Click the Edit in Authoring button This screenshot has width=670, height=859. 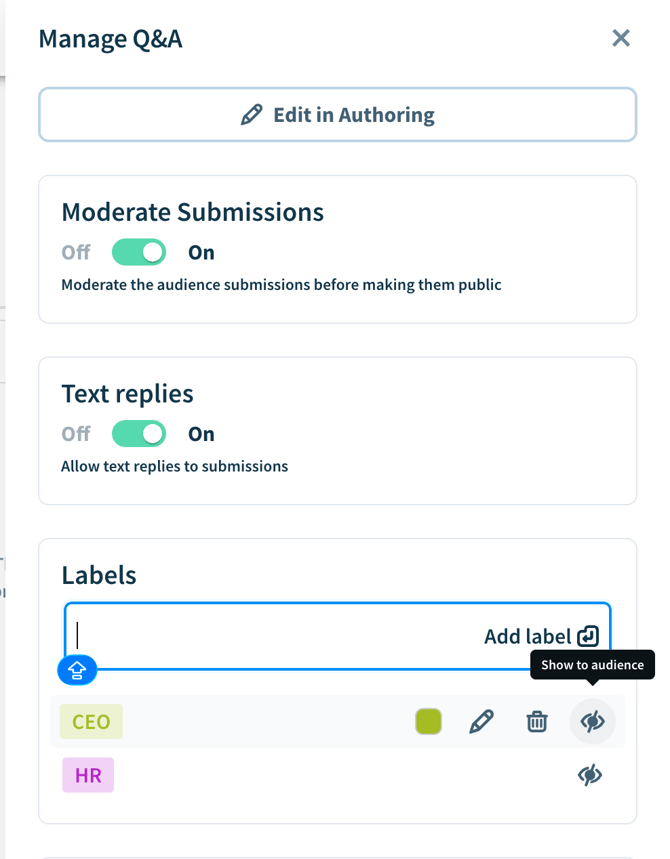tap(337, 115)
